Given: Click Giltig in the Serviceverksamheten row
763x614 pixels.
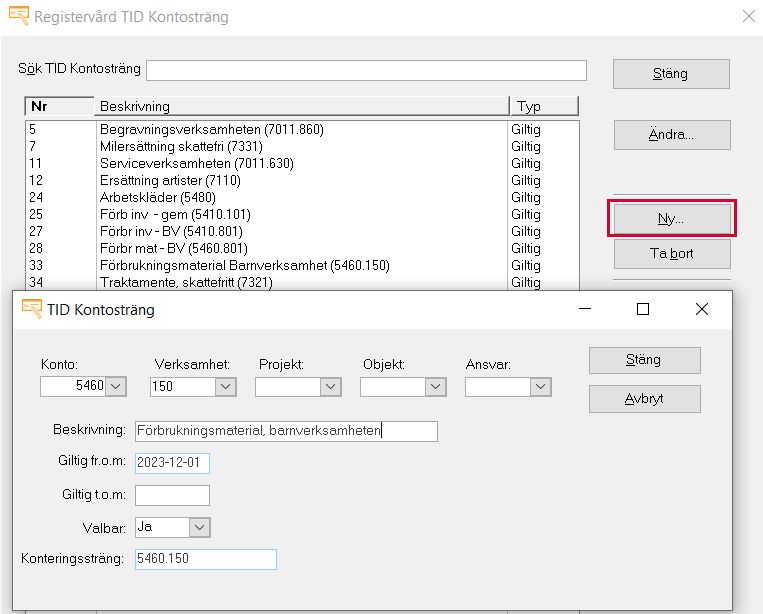Looking at the screenshot, I should tap(526, 163).
